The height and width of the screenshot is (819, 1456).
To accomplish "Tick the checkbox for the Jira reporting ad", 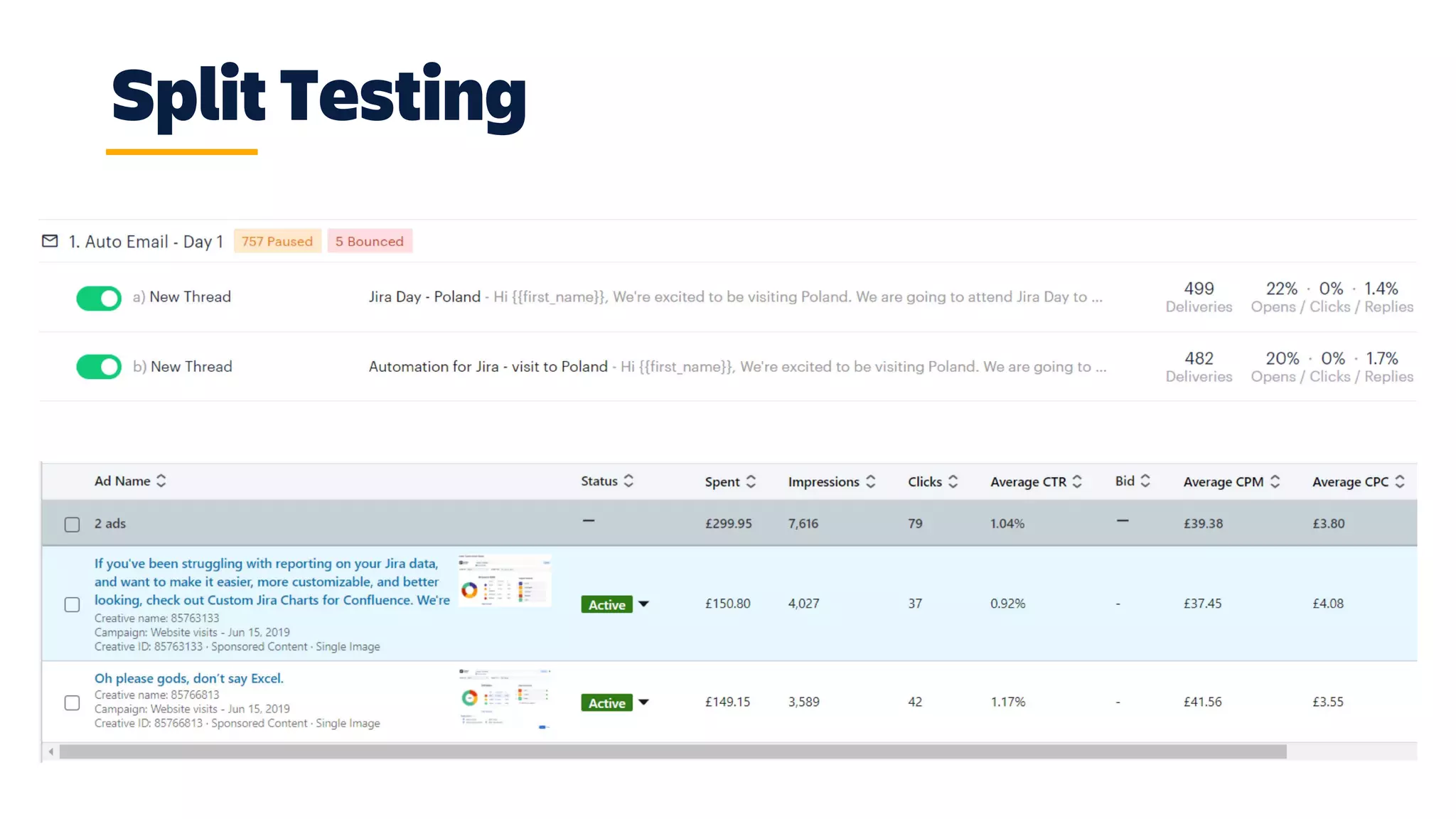I will [72, 604].
